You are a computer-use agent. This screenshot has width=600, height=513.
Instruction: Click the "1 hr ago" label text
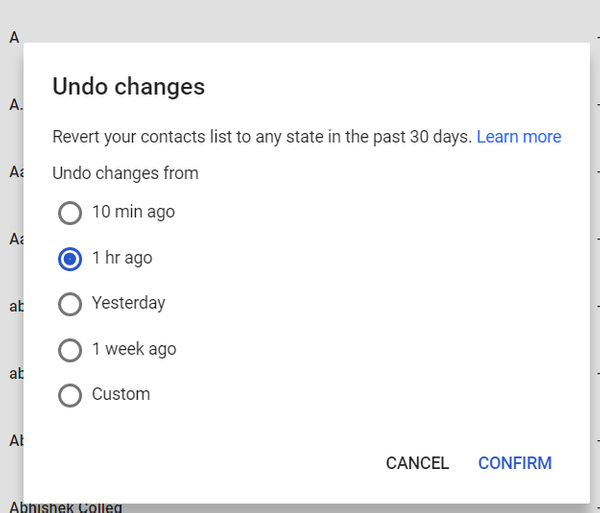(x=122, y=258)
